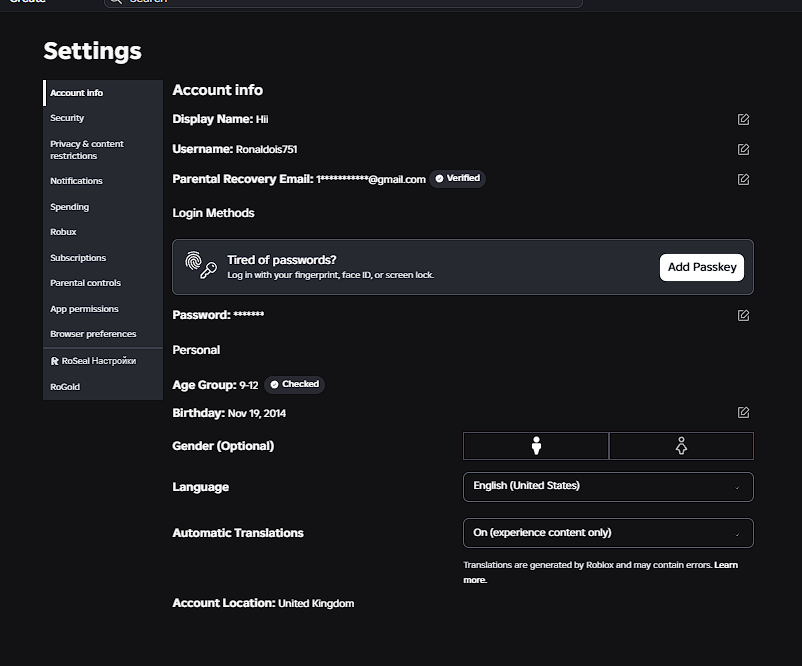The width and height of the screenshot is (802, 666).
Task: Click the United Kingdom account location text
Action: 316,604
